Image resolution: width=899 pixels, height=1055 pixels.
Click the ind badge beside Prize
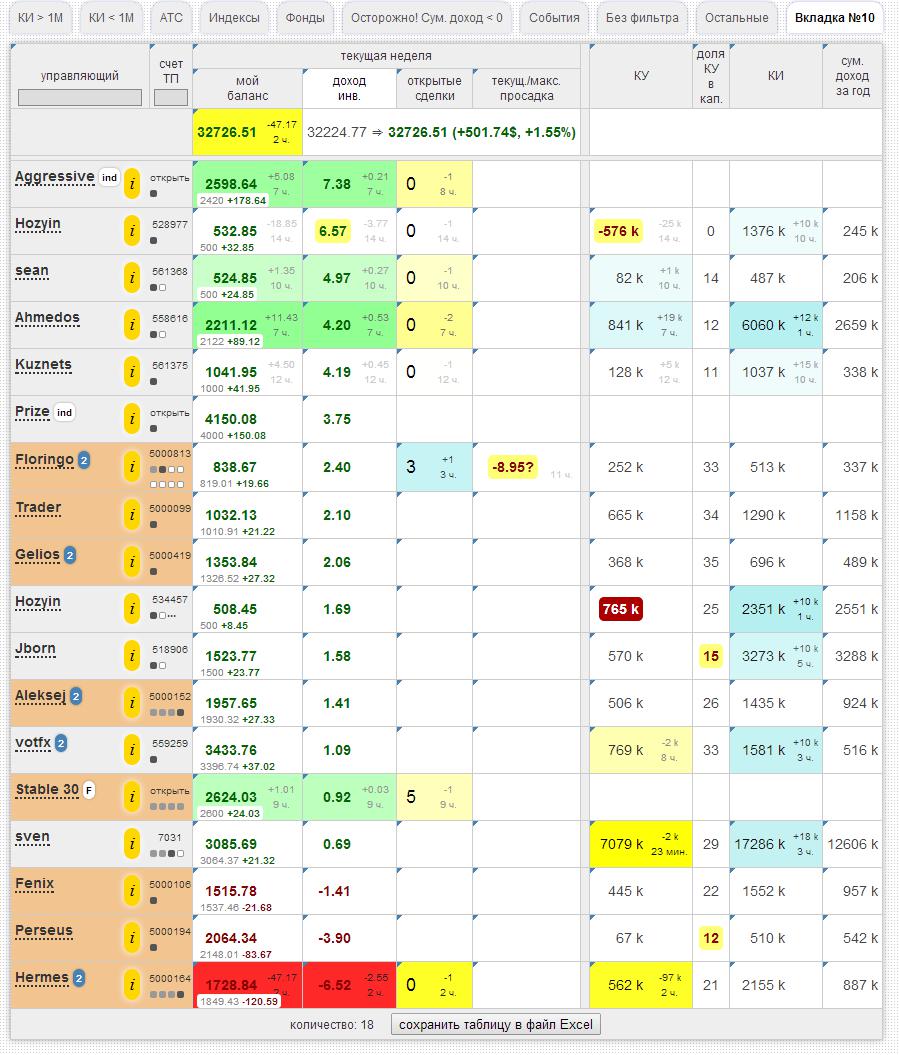coord(65,413)
